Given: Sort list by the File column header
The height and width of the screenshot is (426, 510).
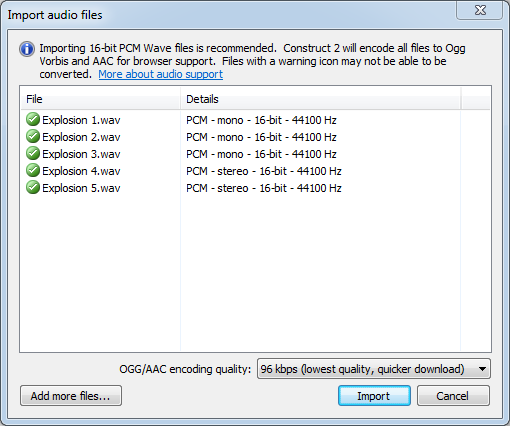Looking at the screenshot, I should click(100, 99).
